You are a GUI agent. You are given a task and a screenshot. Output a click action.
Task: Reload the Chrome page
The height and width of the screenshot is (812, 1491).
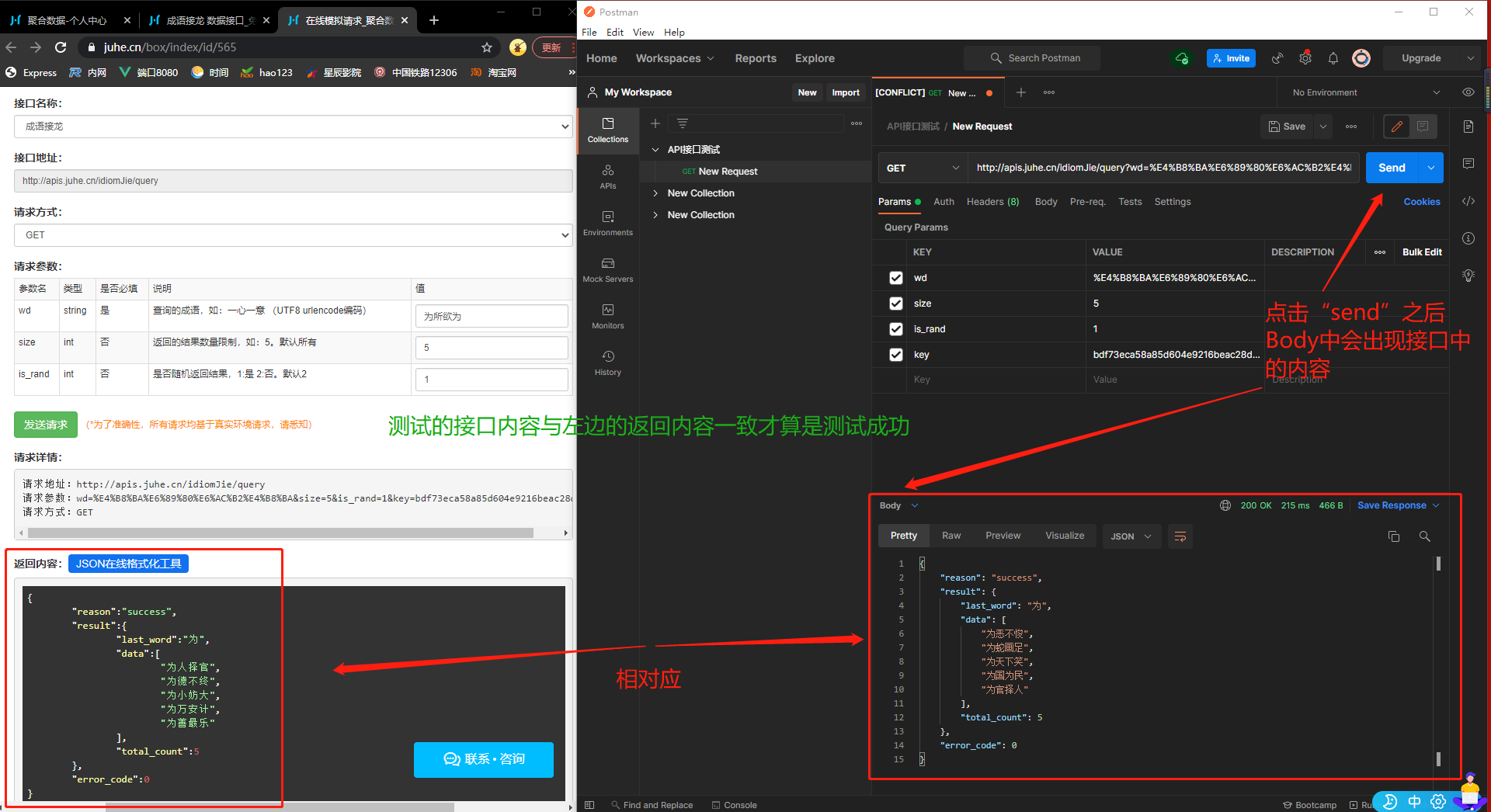(61, 47)
